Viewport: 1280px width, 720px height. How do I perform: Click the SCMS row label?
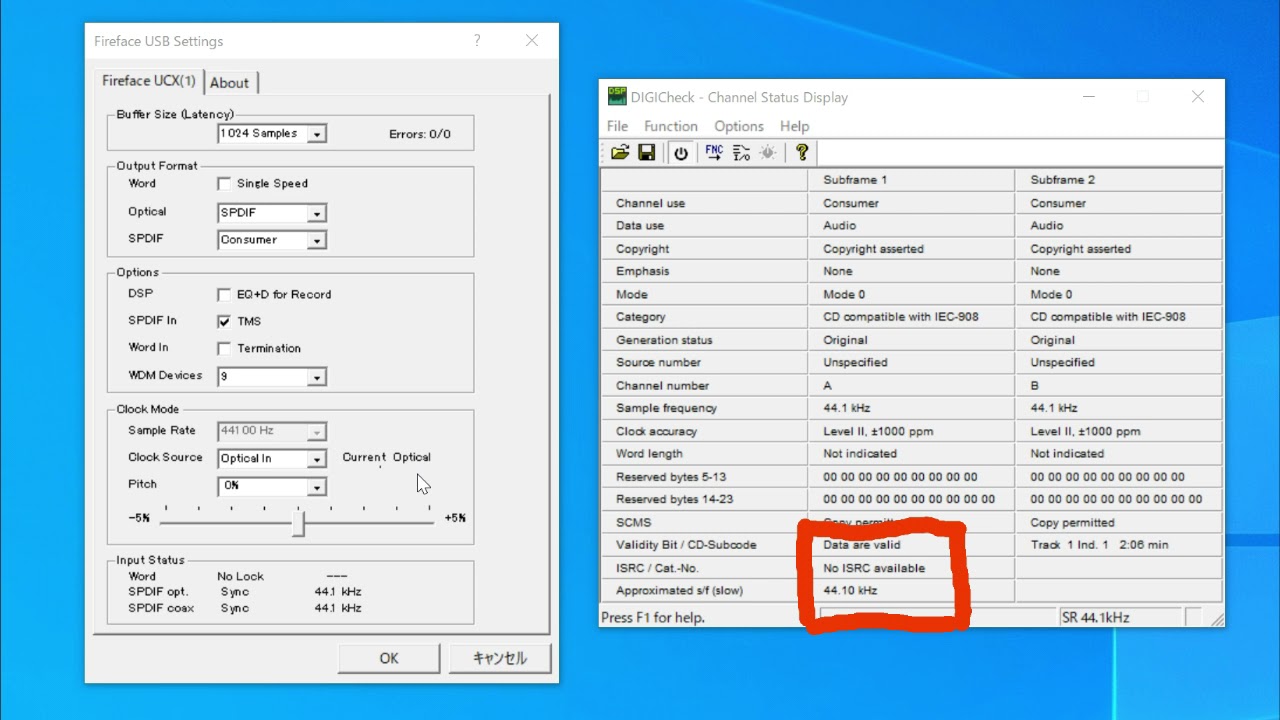click(x=634, y=522)
